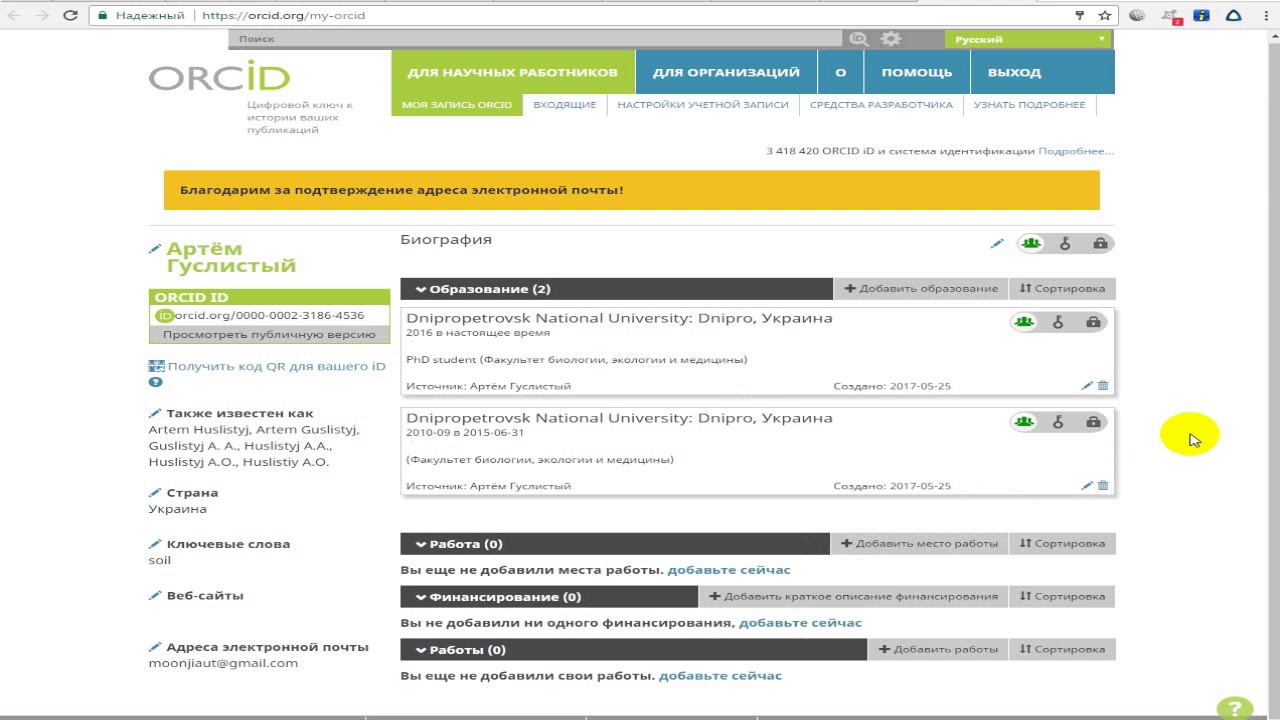This screenshot has width=1280, height=720.
Task: Click the QR help question mark icon
Action: click(x=156, y=382)
